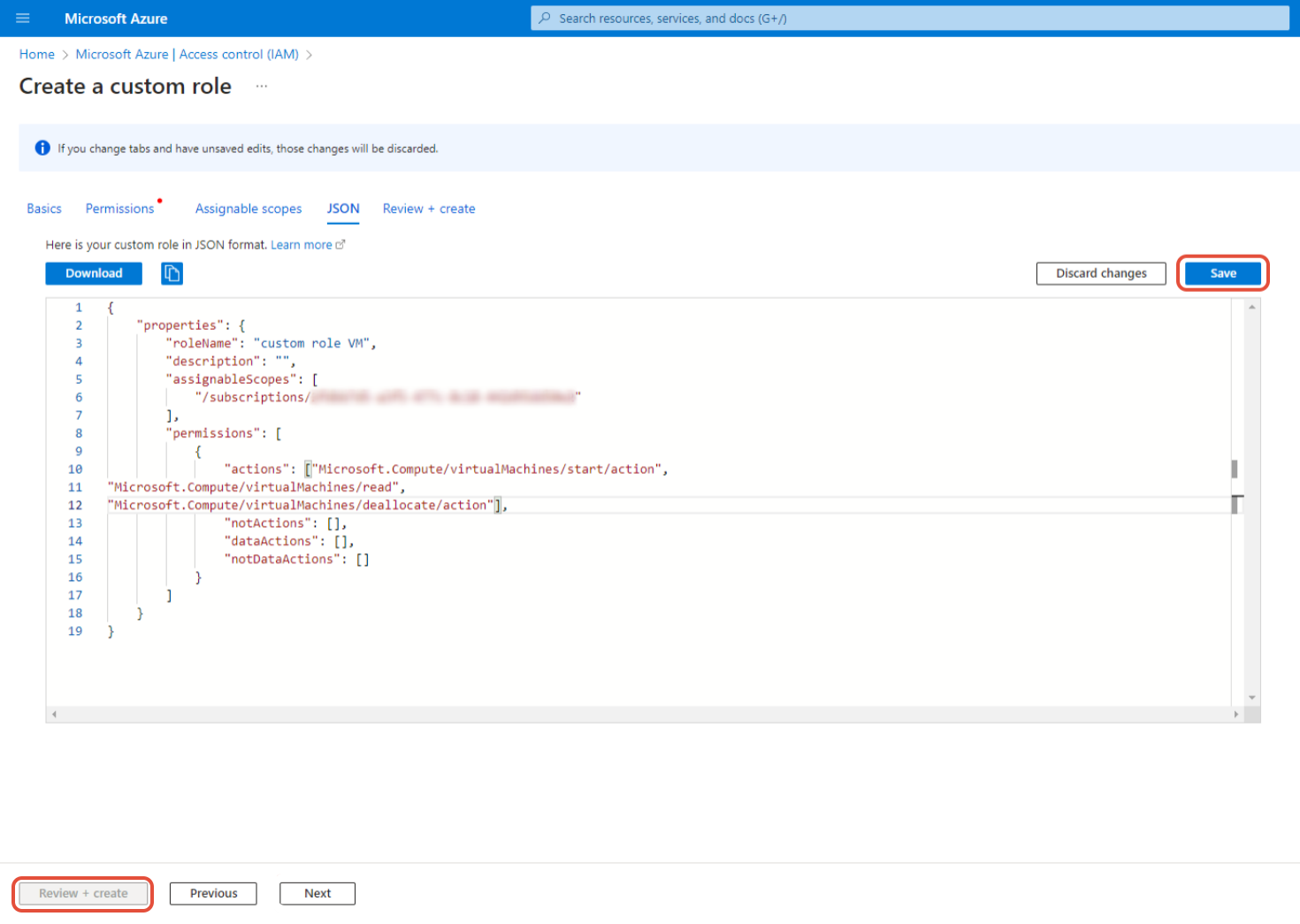1300x924 pixels.
Task: Open the ellipsis menu beside the page title
Action: pyautogui.click(x=262, y=87)
